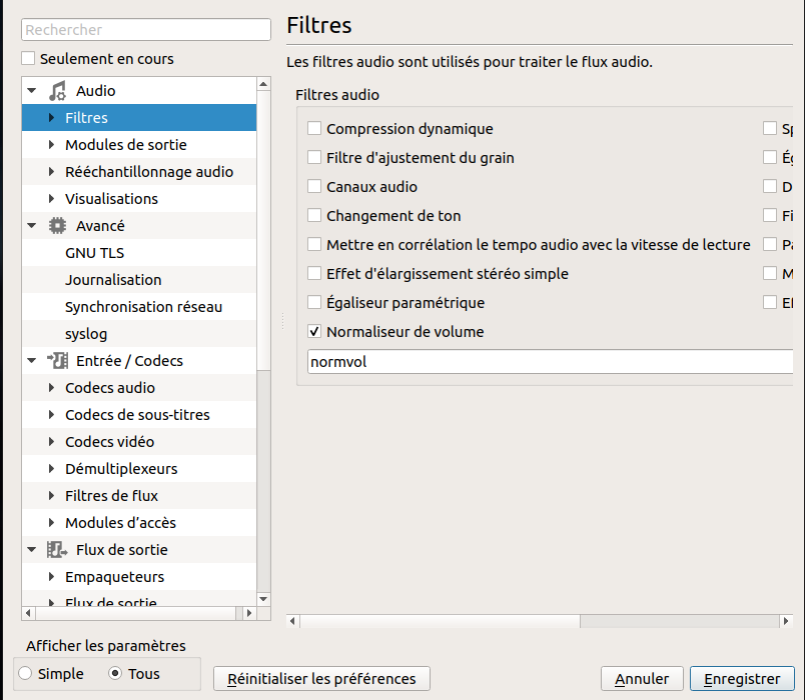Expand Rééchantillonnage audio node
Viewport: 805px width, 700px height.
[x=51, y=172]
